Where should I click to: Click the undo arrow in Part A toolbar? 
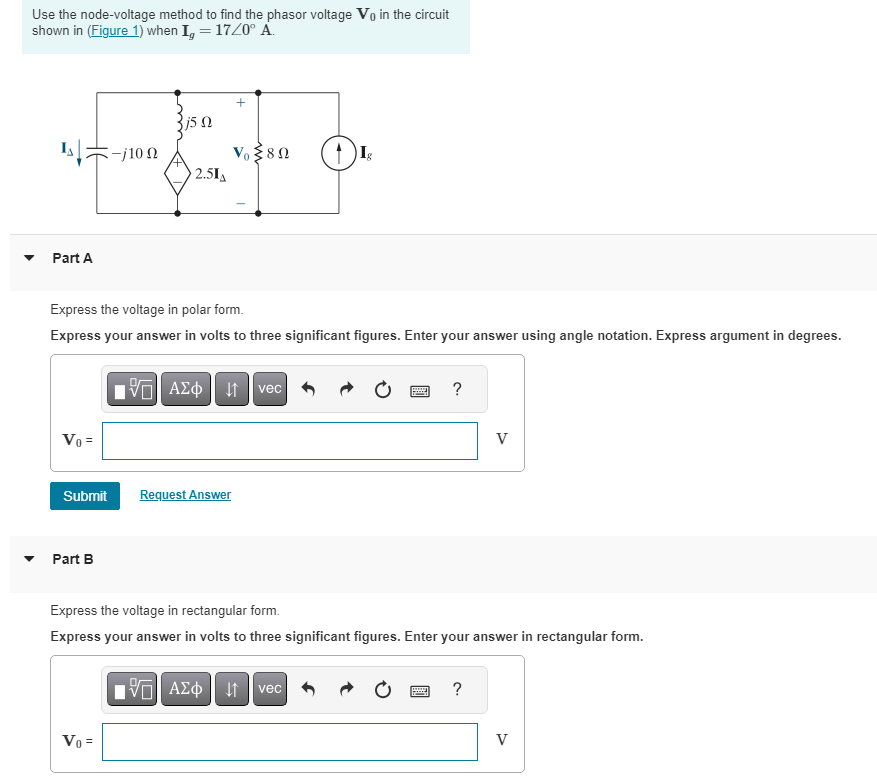(x=308, y=389)
